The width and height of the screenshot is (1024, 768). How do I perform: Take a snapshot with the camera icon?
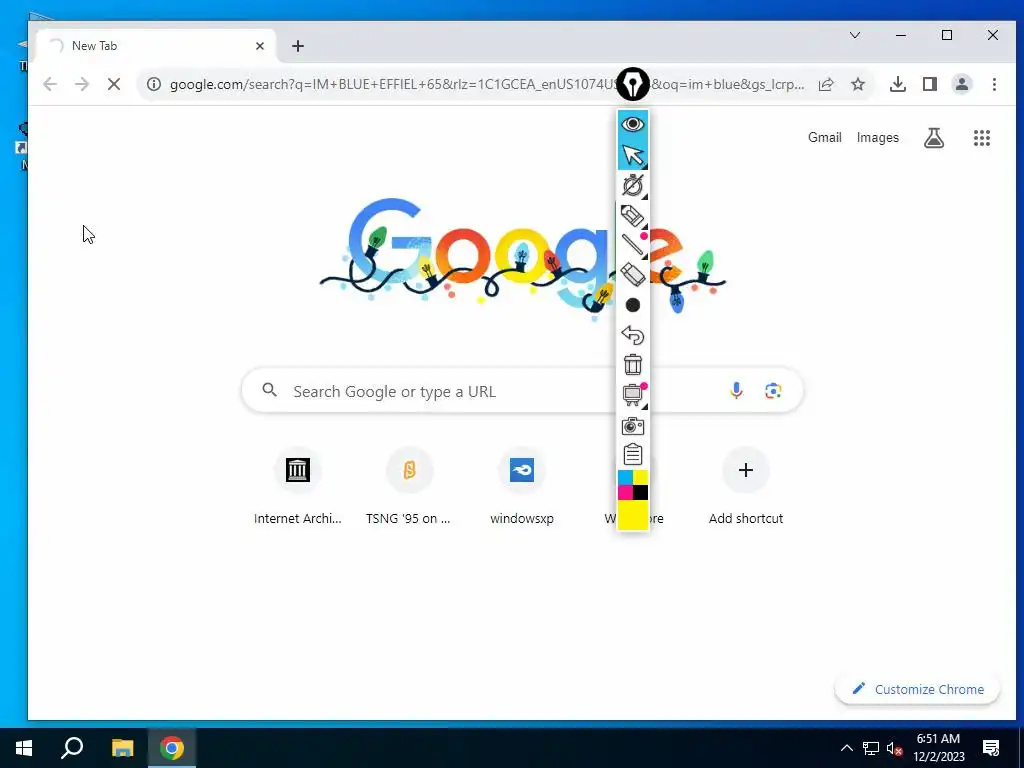[x=632, y=426]
